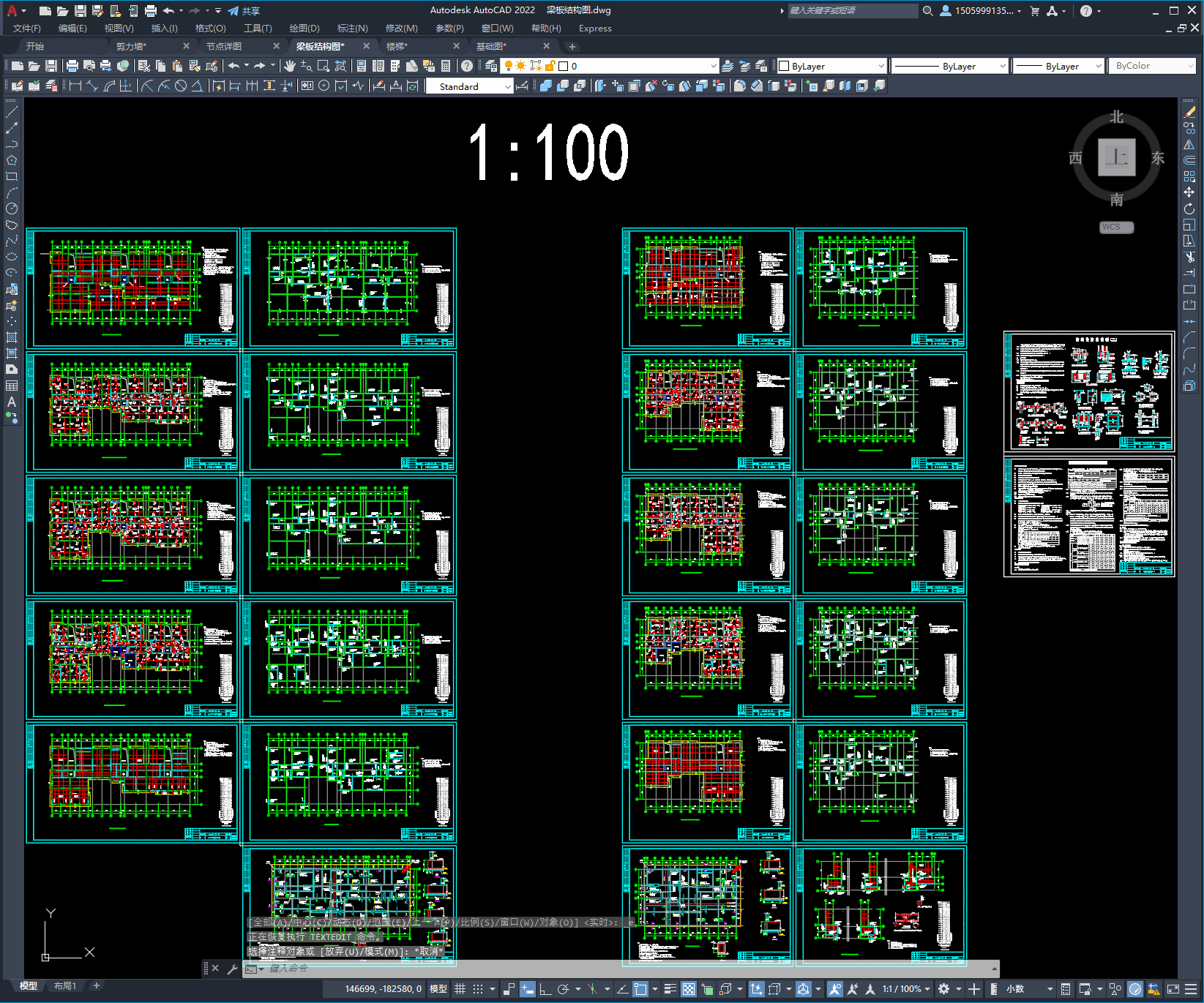Toggle Polar tracking in status bar

point(563,989)
